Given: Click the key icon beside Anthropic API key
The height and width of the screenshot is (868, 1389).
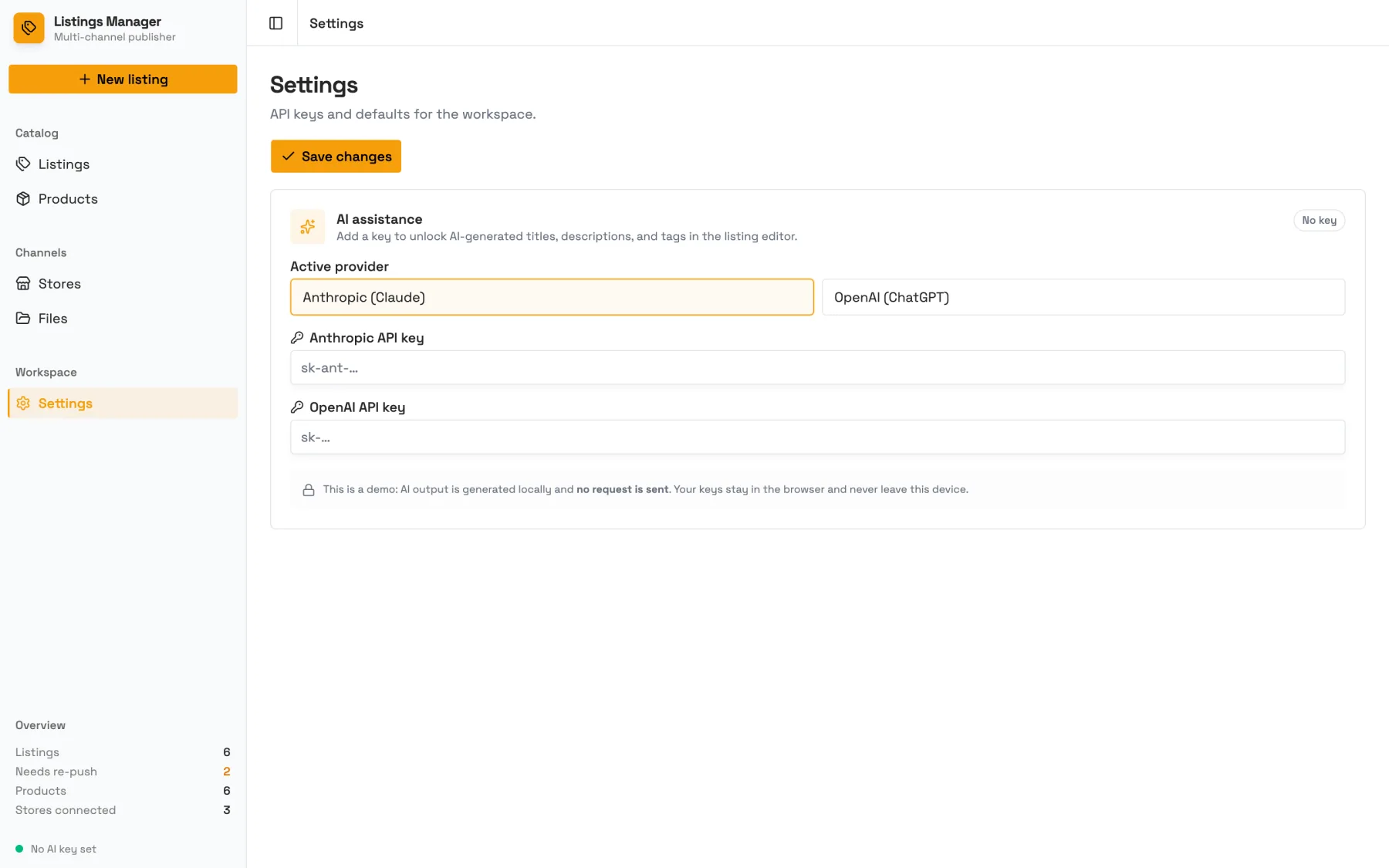Looking at the screenshot, I should (x=297, y=338).
